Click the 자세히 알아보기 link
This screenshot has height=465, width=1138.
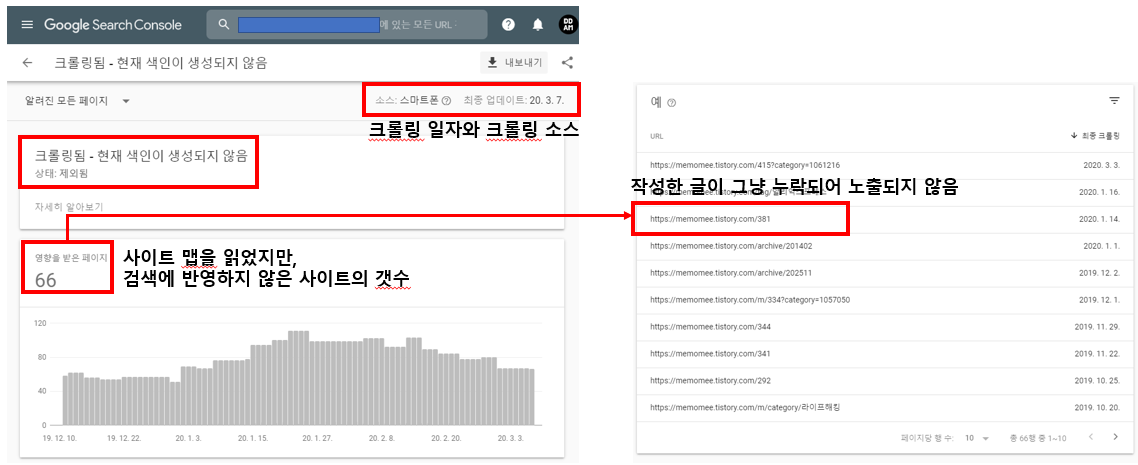pyautogui.click(x=69, y=207)
